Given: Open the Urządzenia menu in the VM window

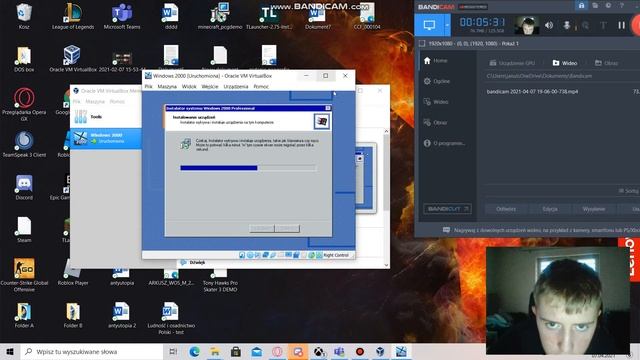Looking at the screenshot, I should pyautogui.click(x=236, y=87).
